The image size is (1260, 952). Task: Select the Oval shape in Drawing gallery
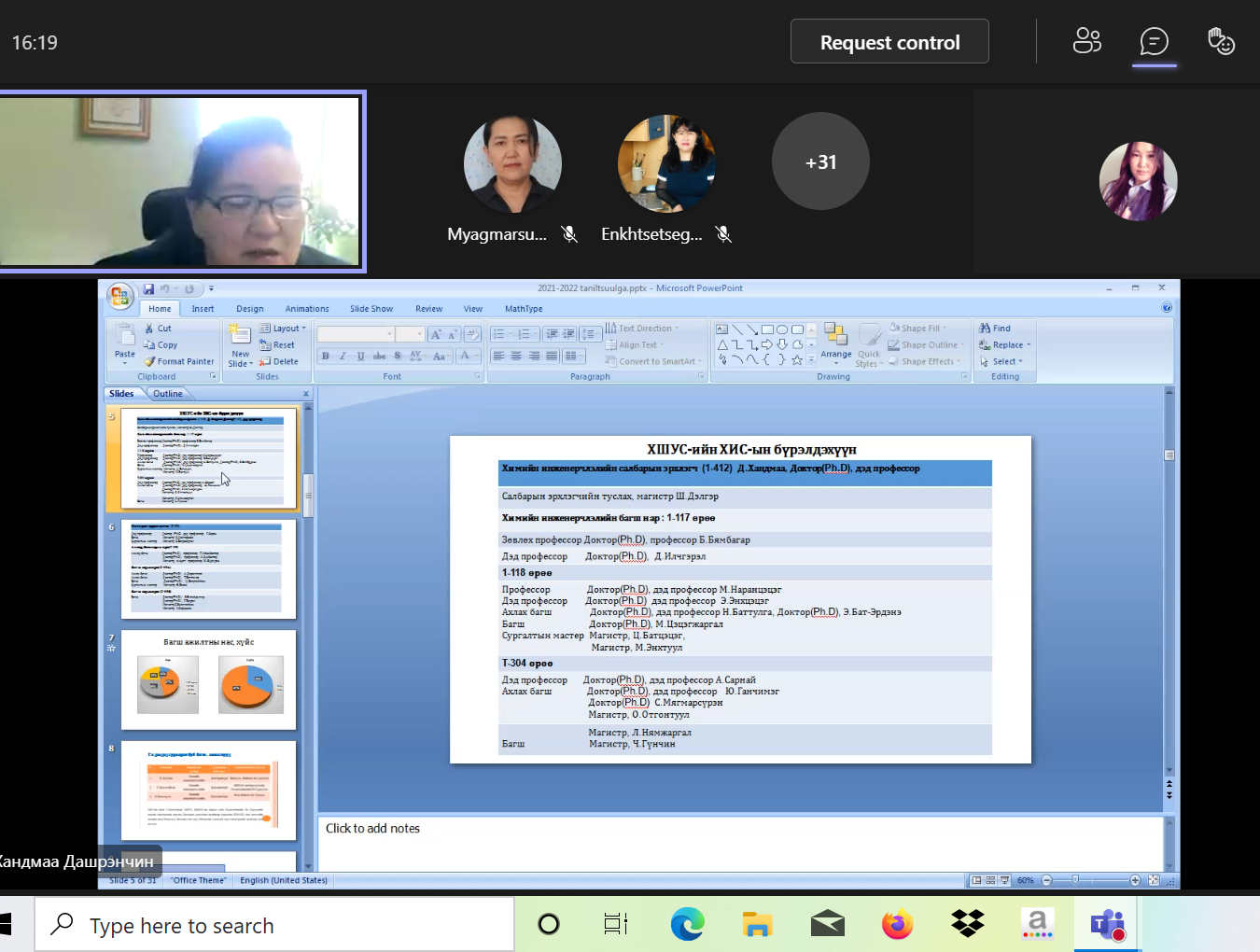(782, 329)
